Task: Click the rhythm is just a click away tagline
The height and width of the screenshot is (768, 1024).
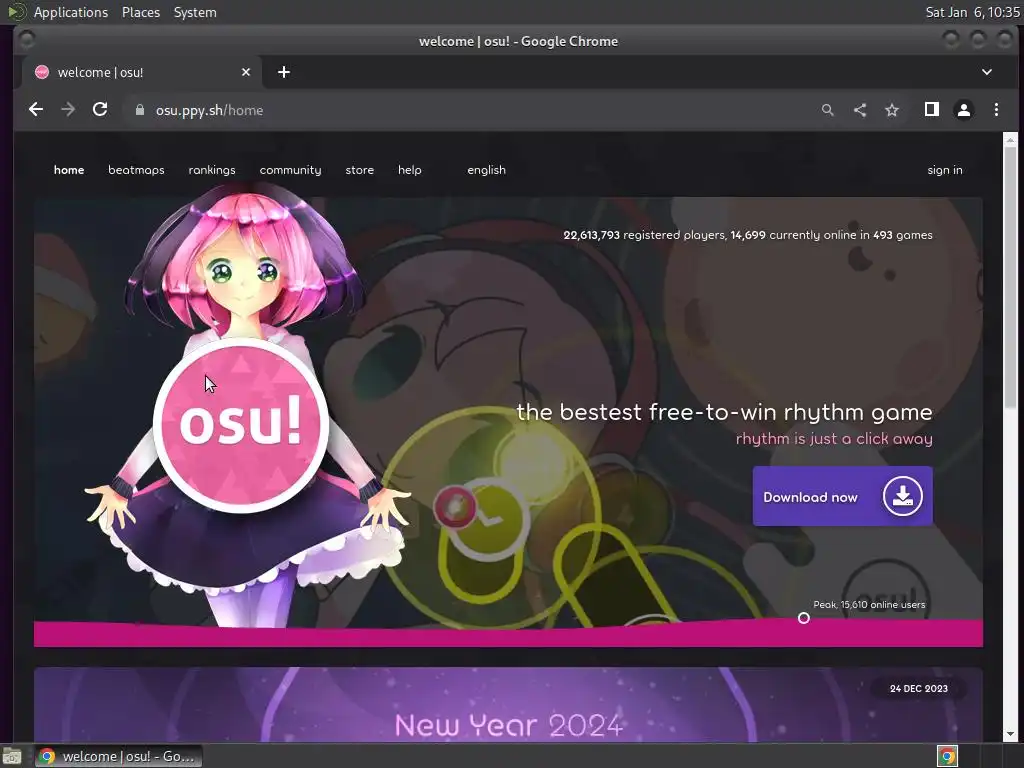Action: click(x=834, y=439)
